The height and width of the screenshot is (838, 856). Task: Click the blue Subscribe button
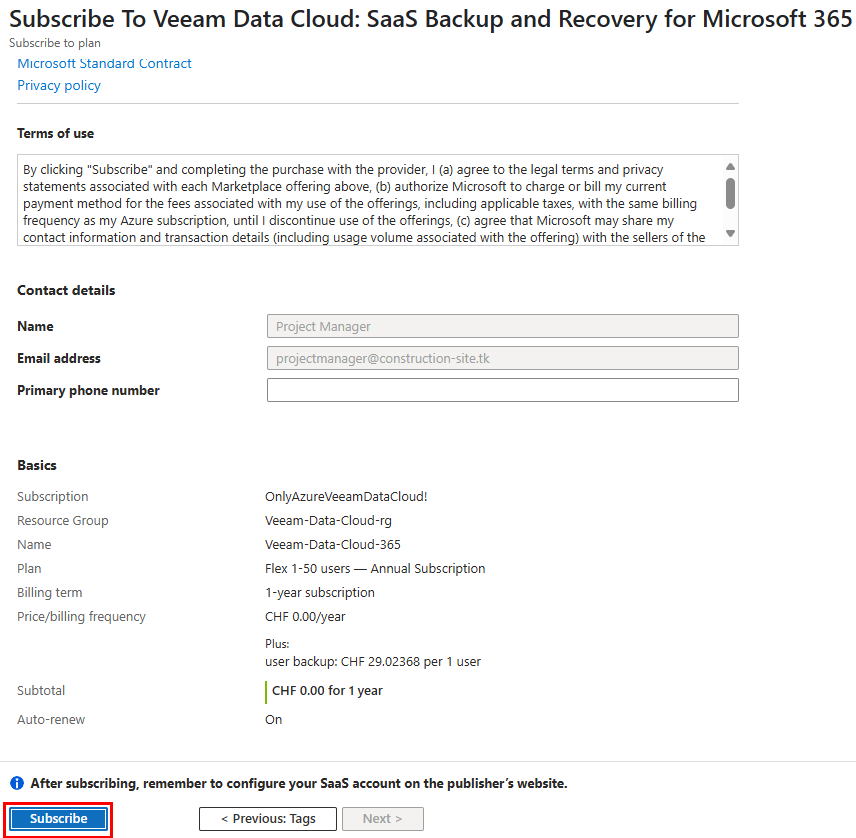58,818
